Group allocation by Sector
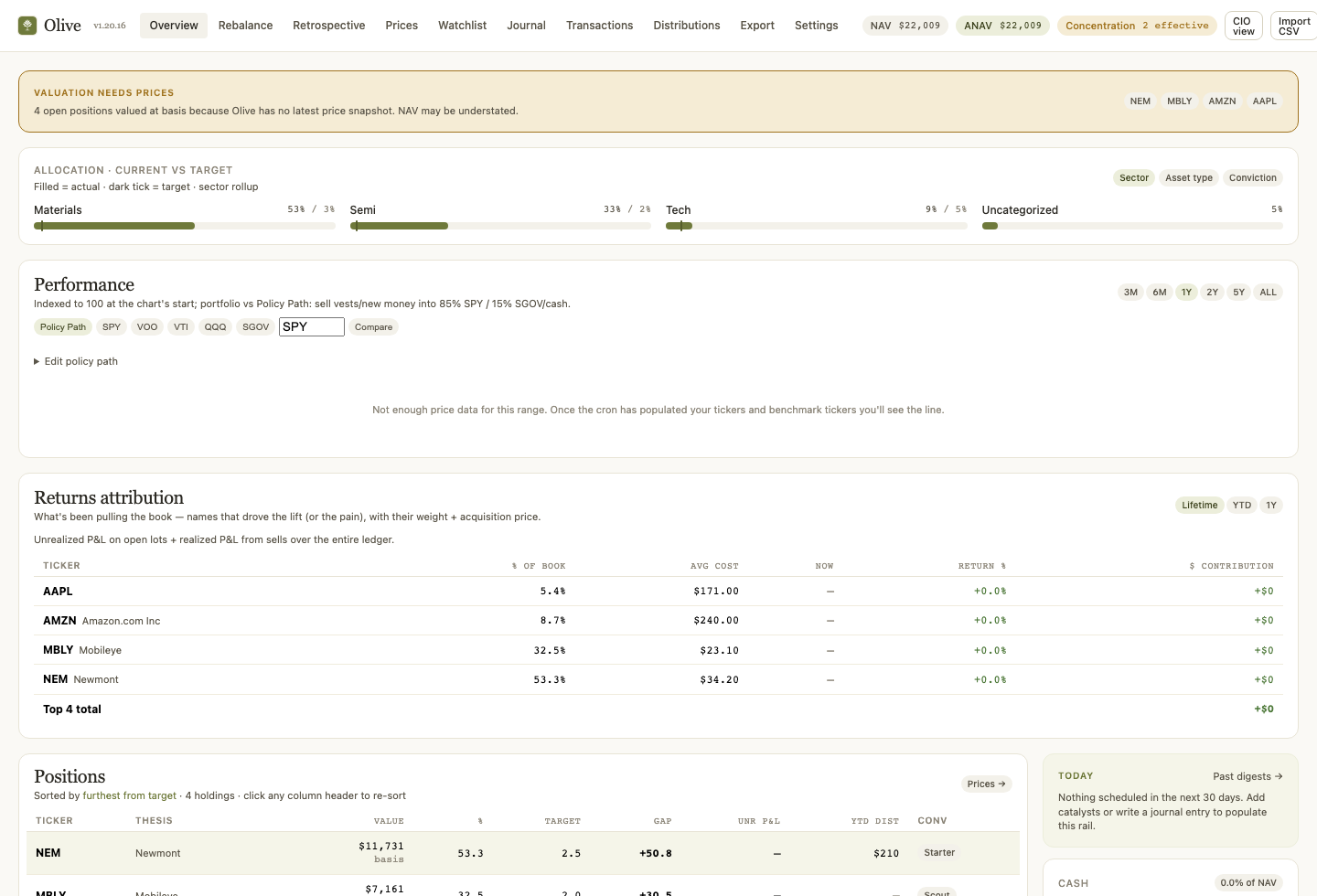The width and height of the screenshot is (1317, 896). [x=1134, y=178]
